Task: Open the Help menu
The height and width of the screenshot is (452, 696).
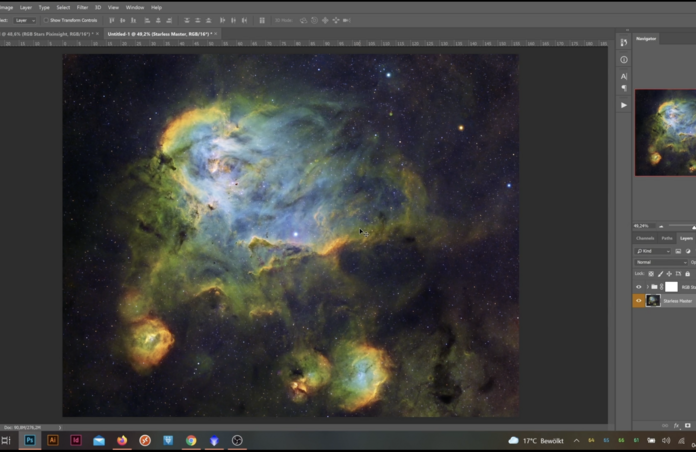Action: (x=156, y=8)
